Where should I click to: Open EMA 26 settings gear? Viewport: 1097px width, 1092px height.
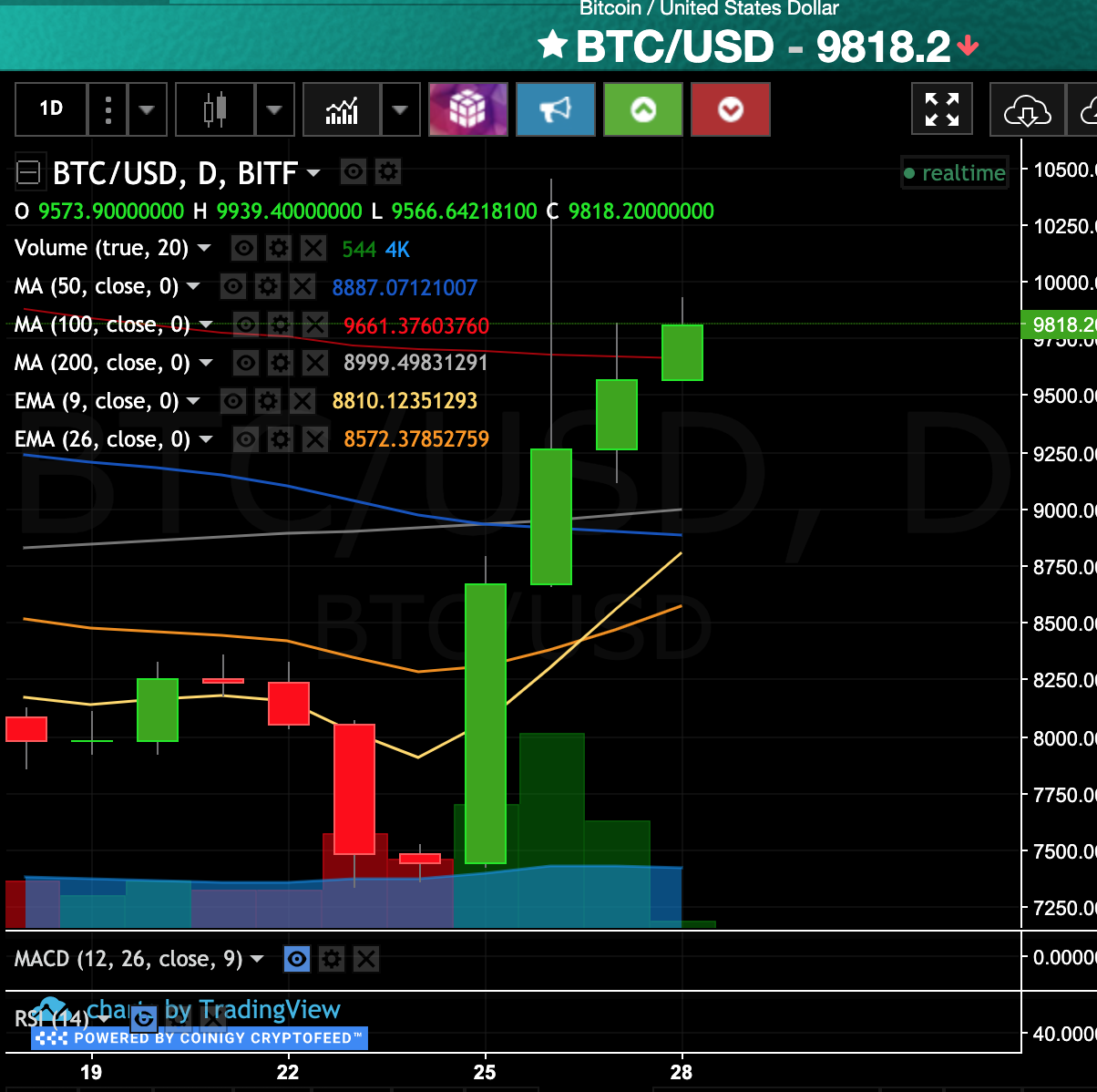pyautogui.click(x=280, y=439)
